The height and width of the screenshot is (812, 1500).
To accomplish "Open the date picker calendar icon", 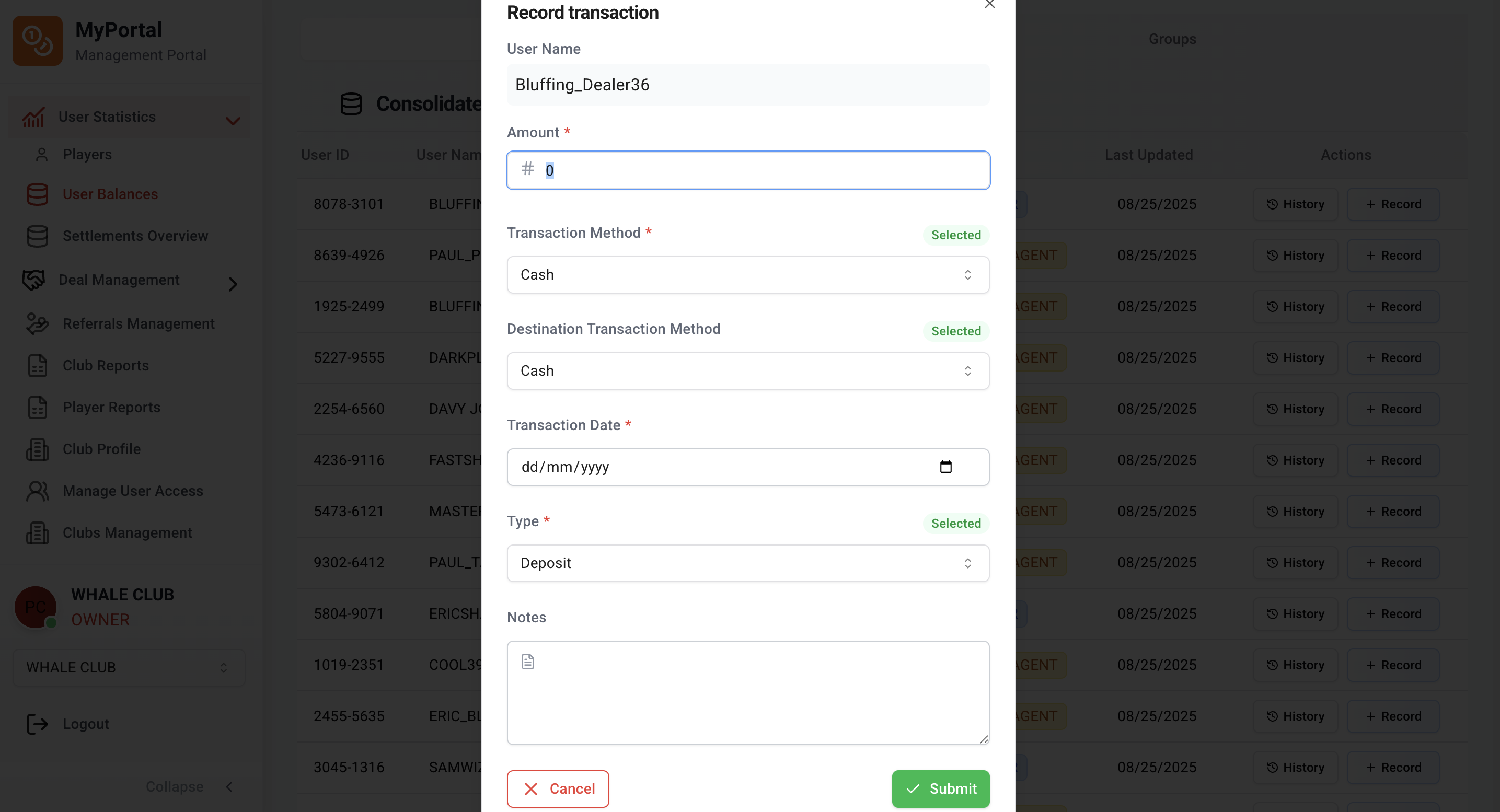I will coord(945,467).
